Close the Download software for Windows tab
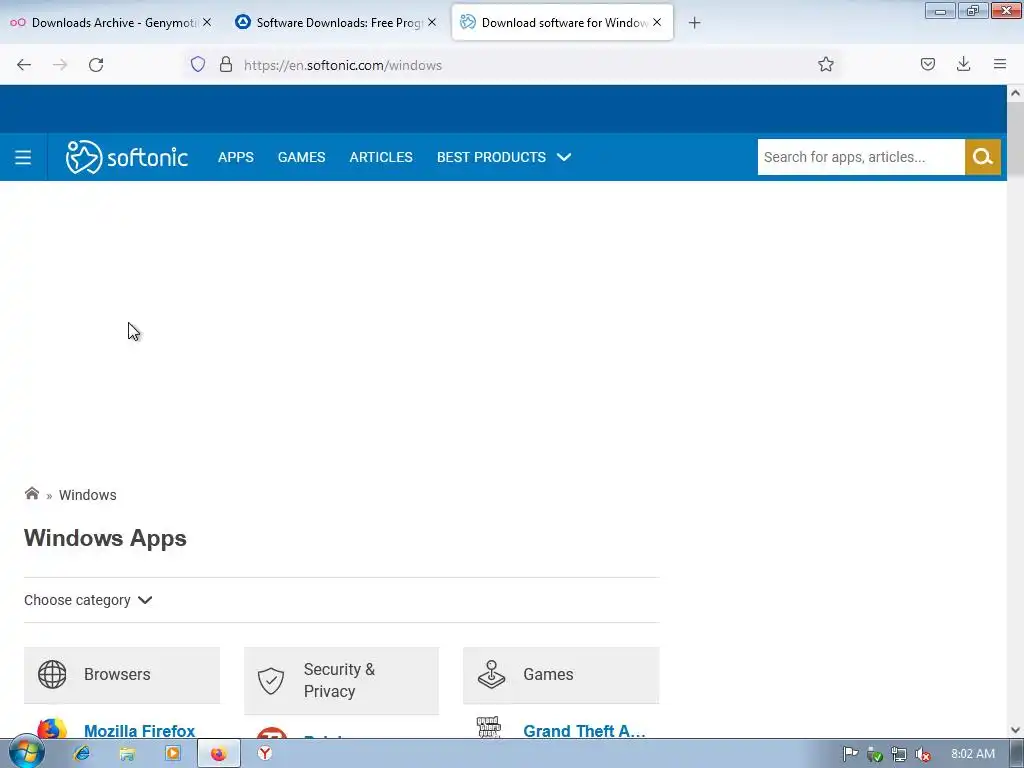The width and height of the screenshot is (1024, 768). coord(657,22)
